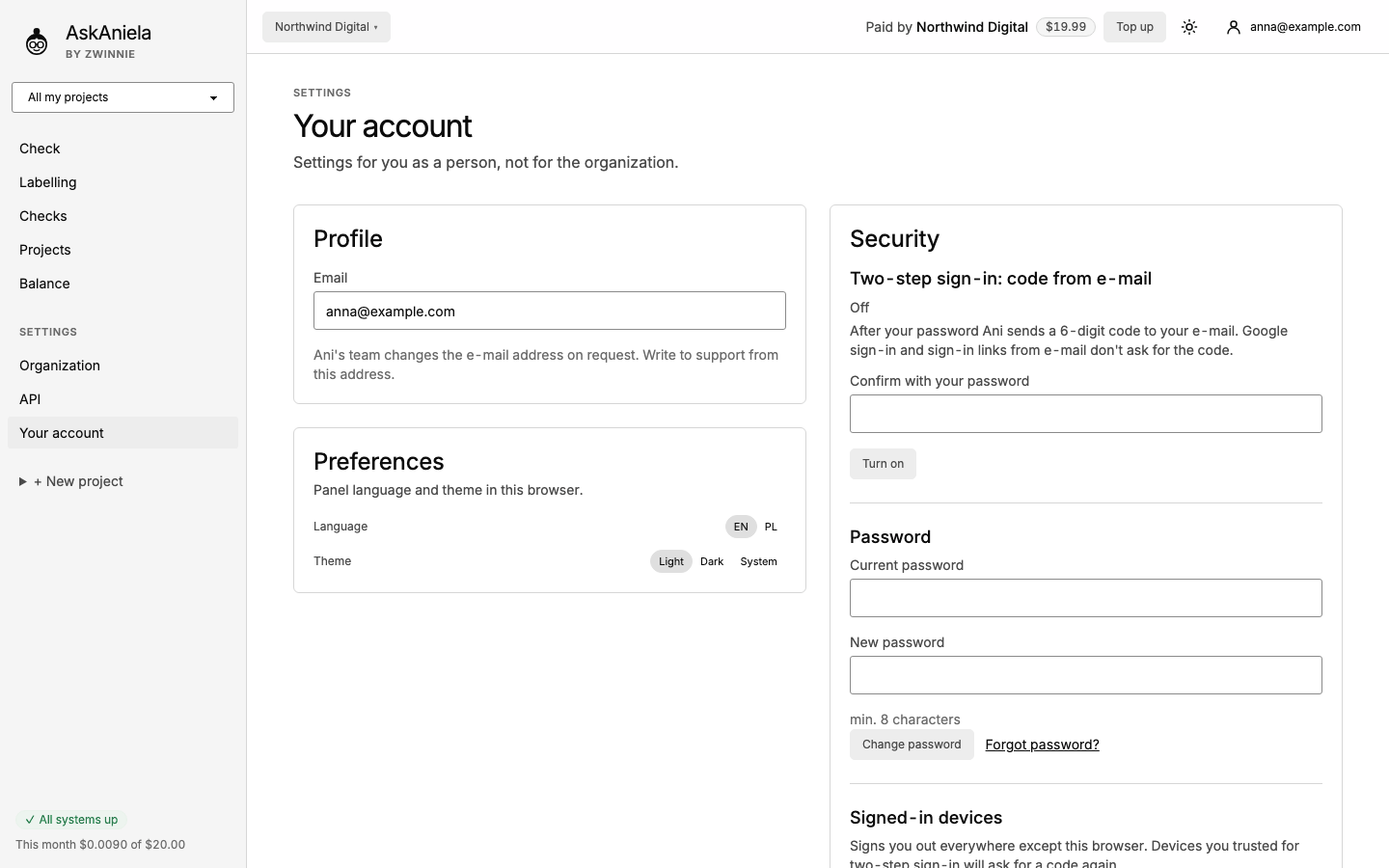Click This month $0.0090 of $20.00 text
This screenshot has height=868, width=1389.
(100, 845)
